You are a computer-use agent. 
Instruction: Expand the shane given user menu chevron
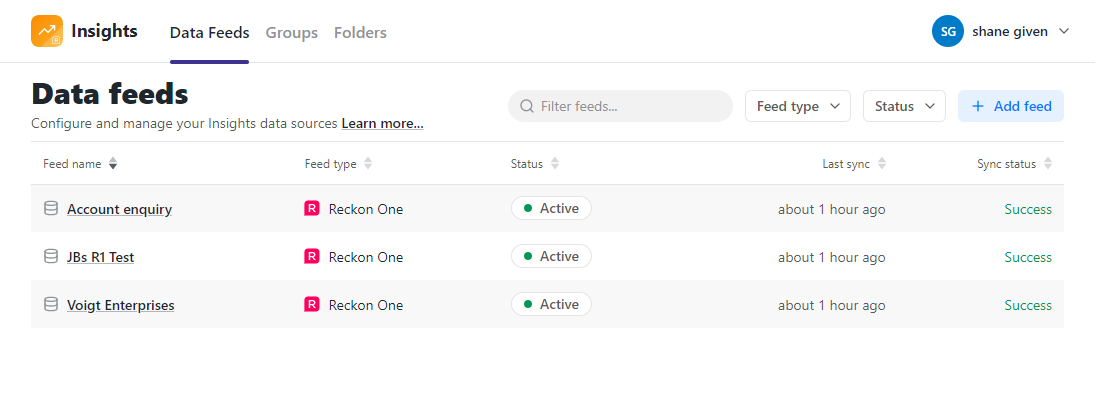pyautogui.click(x=1064, y=31)
